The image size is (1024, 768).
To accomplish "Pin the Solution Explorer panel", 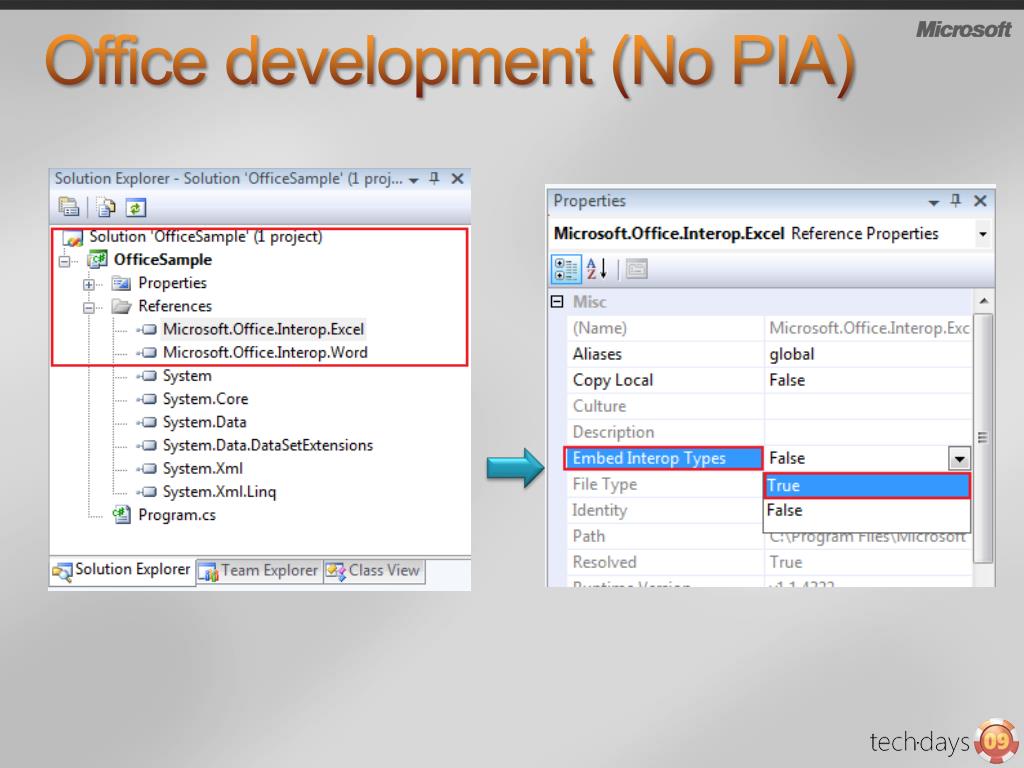I will point(435,178).
